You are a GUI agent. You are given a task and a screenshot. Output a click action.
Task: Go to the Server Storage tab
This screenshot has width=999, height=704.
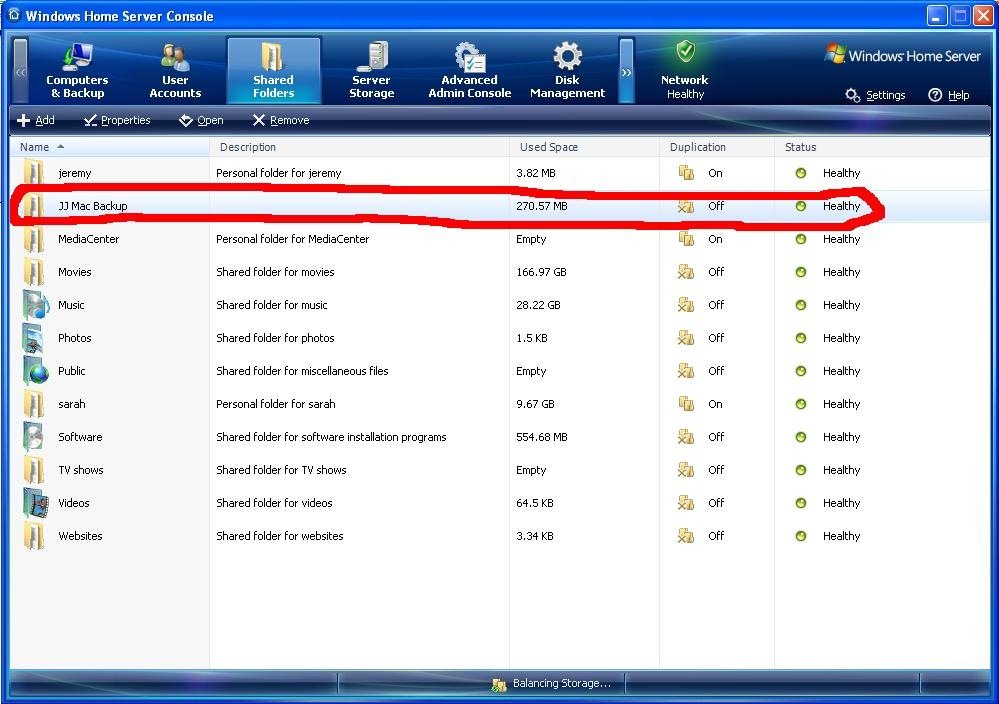[371, 71]
